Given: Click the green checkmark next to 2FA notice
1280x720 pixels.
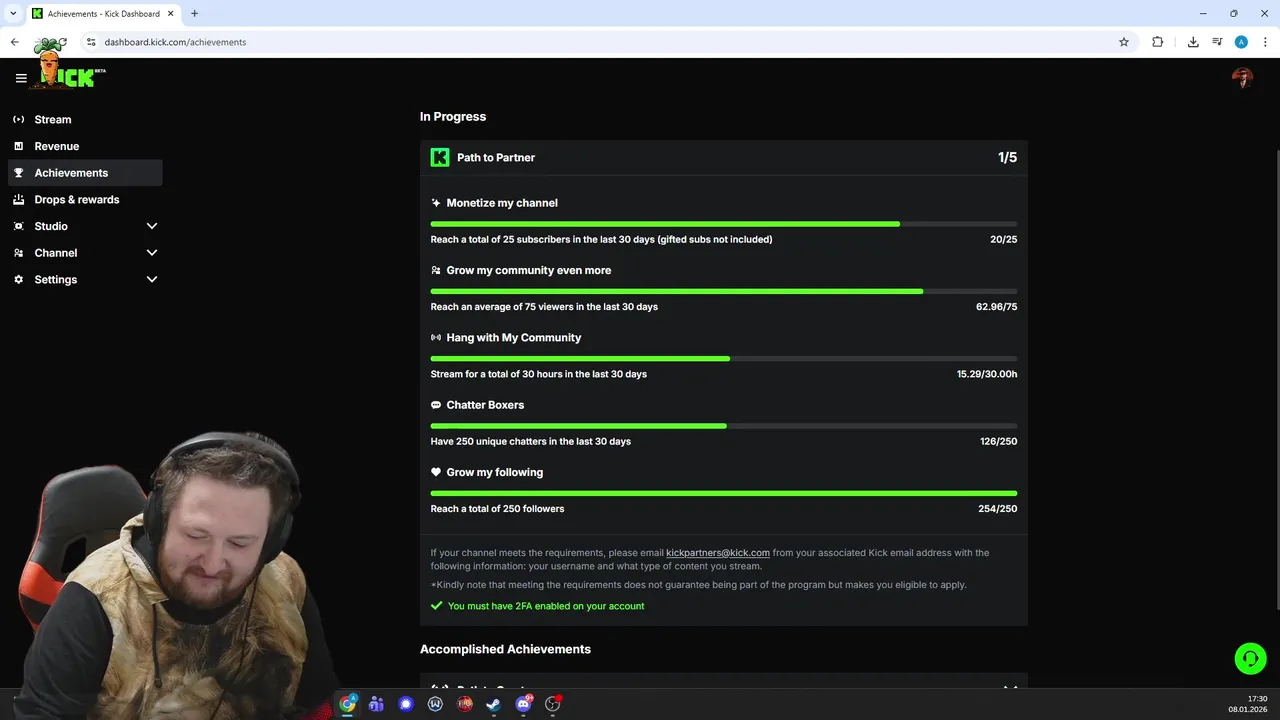Looking at the screenshot, I should point(436,606).
